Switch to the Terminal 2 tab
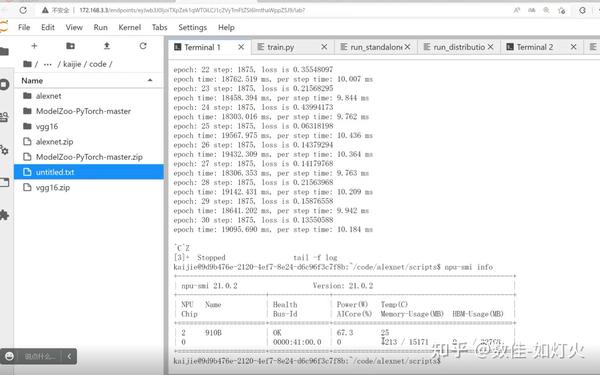The image size is (600, 375). (x=535, y=47)
